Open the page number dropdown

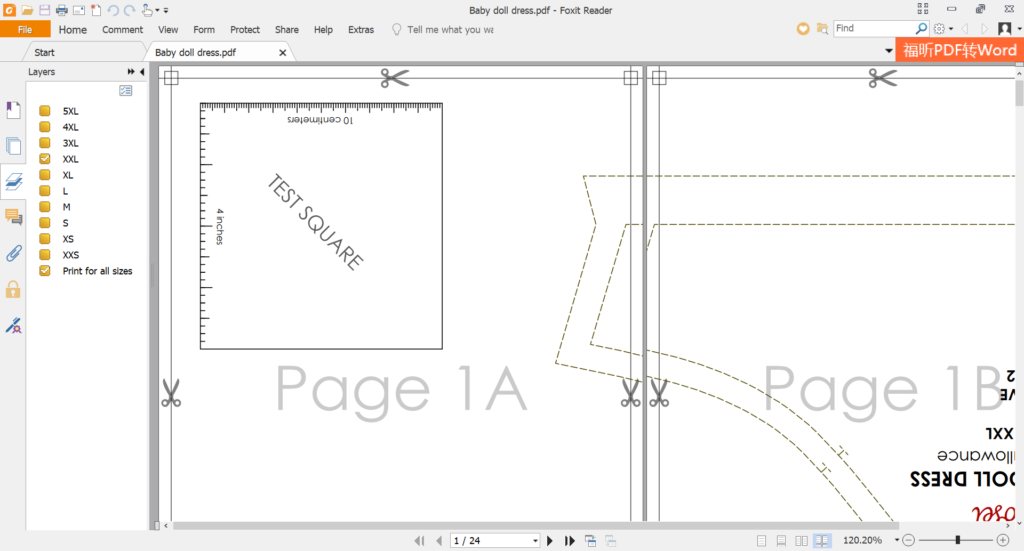[535, 541]
